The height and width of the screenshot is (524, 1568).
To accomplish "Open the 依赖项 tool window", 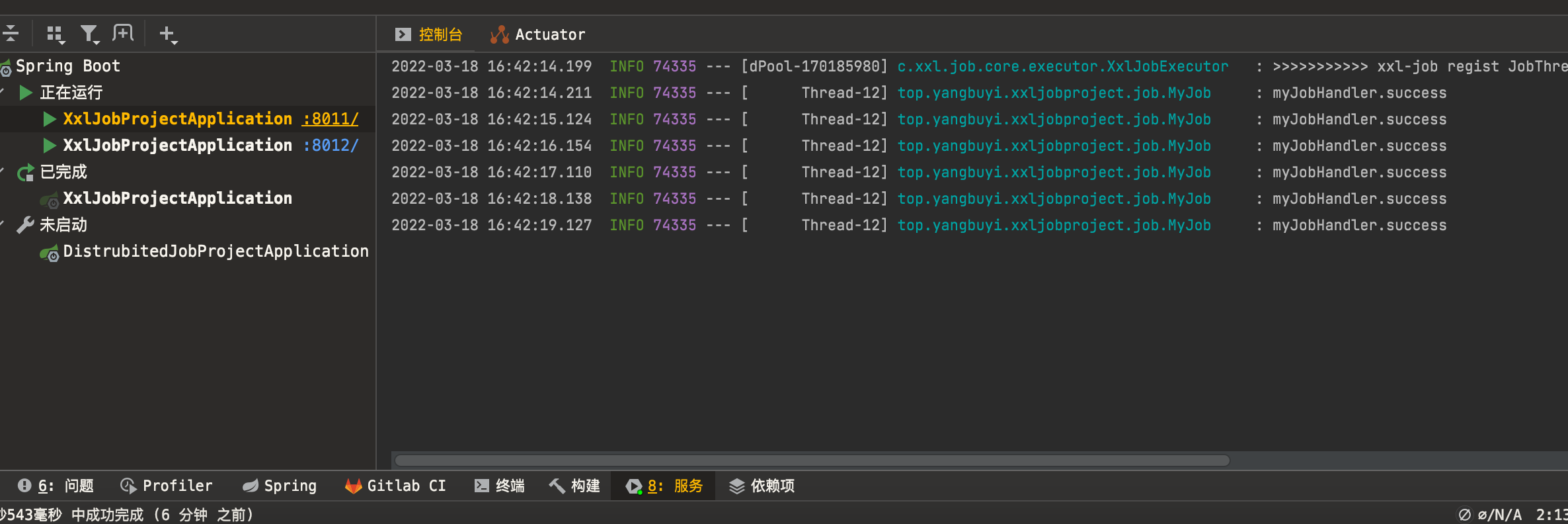I will pyautogui.click(x=762, y=486).
